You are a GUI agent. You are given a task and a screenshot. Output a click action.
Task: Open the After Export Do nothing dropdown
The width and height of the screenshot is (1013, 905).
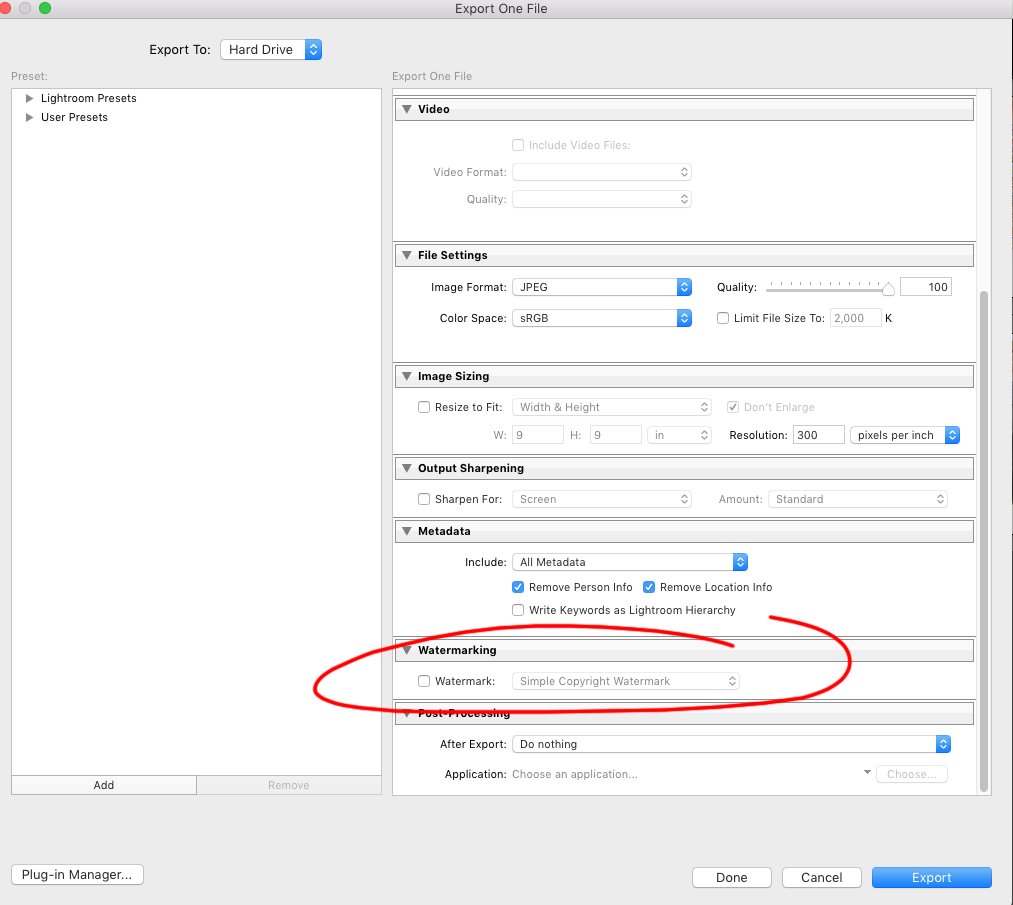tap(731, 744)
